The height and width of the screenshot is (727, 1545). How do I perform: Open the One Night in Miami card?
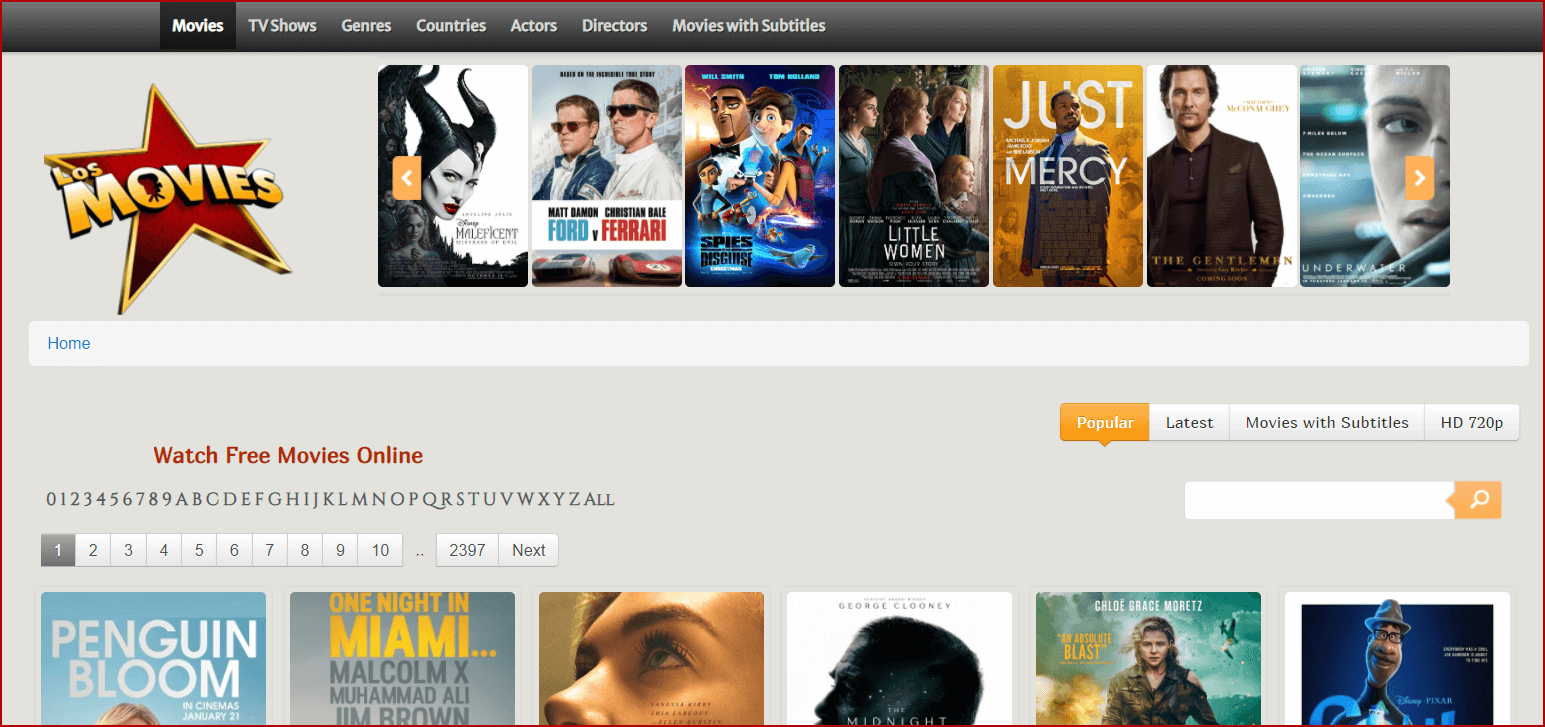point(403,658)
